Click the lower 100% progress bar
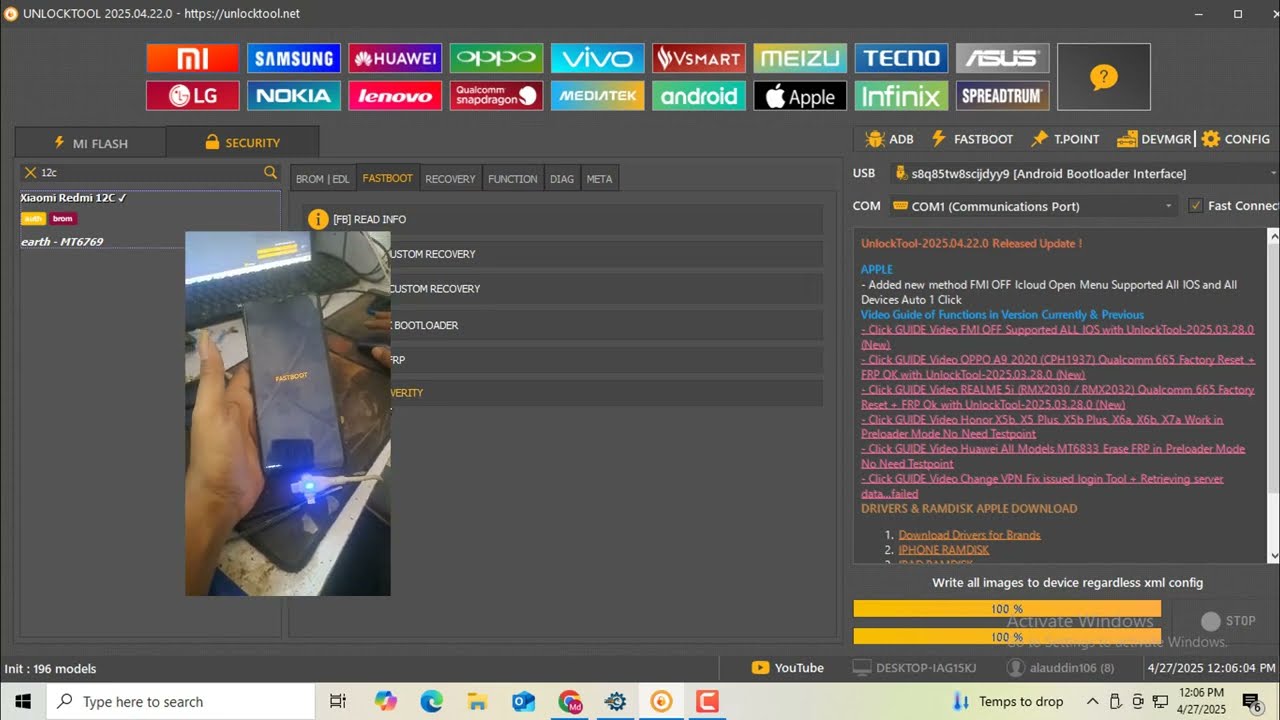 [1007, 637]
